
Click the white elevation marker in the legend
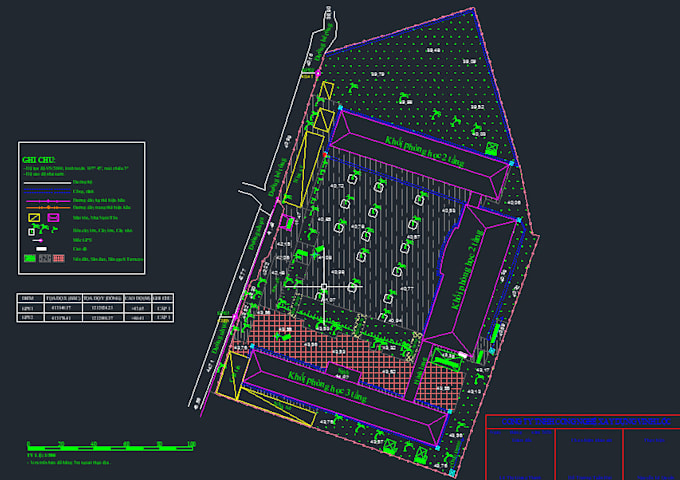(x=41, y=249)
